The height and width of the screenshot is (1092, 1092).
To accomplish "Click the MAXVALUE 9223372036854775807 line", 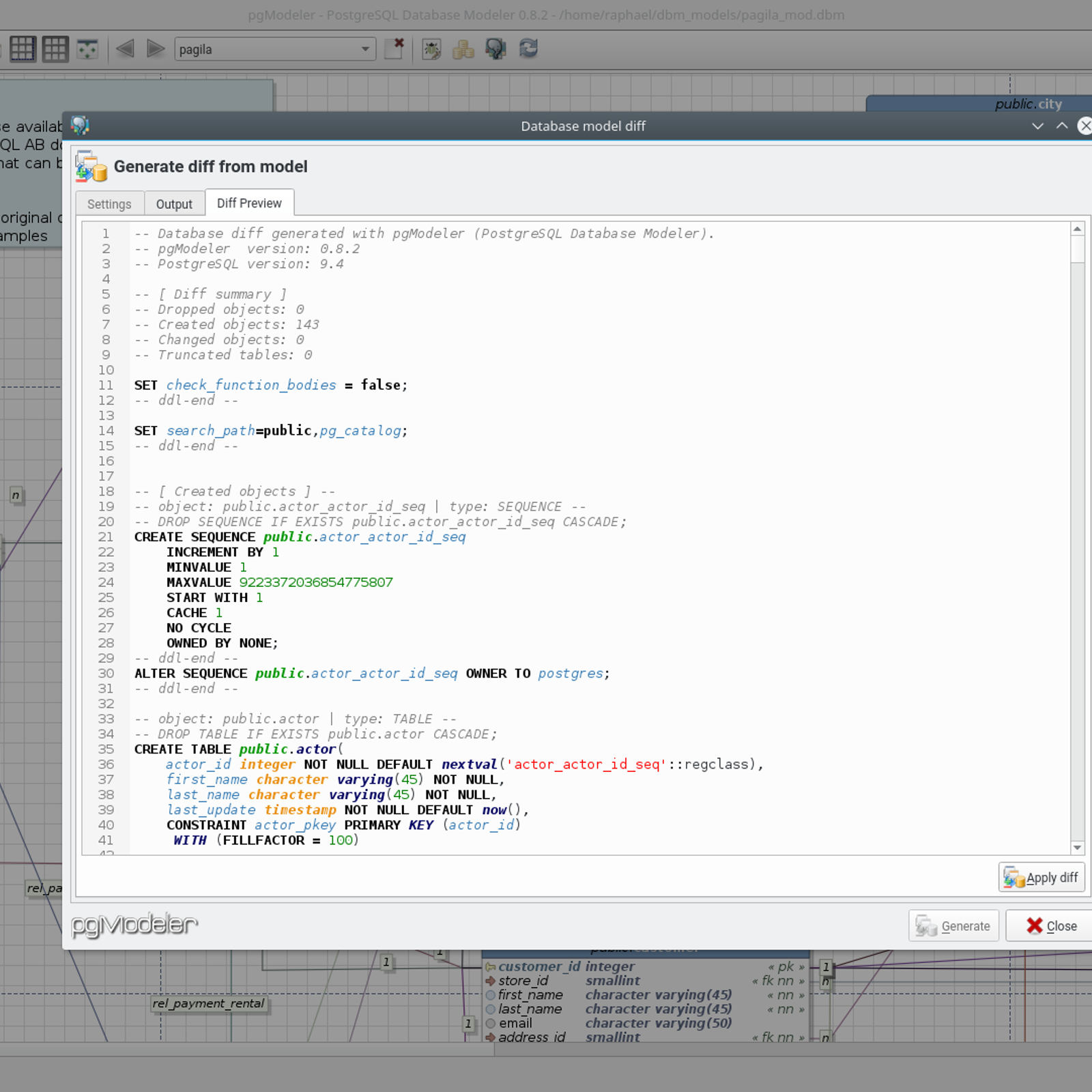I will point(280,582).
